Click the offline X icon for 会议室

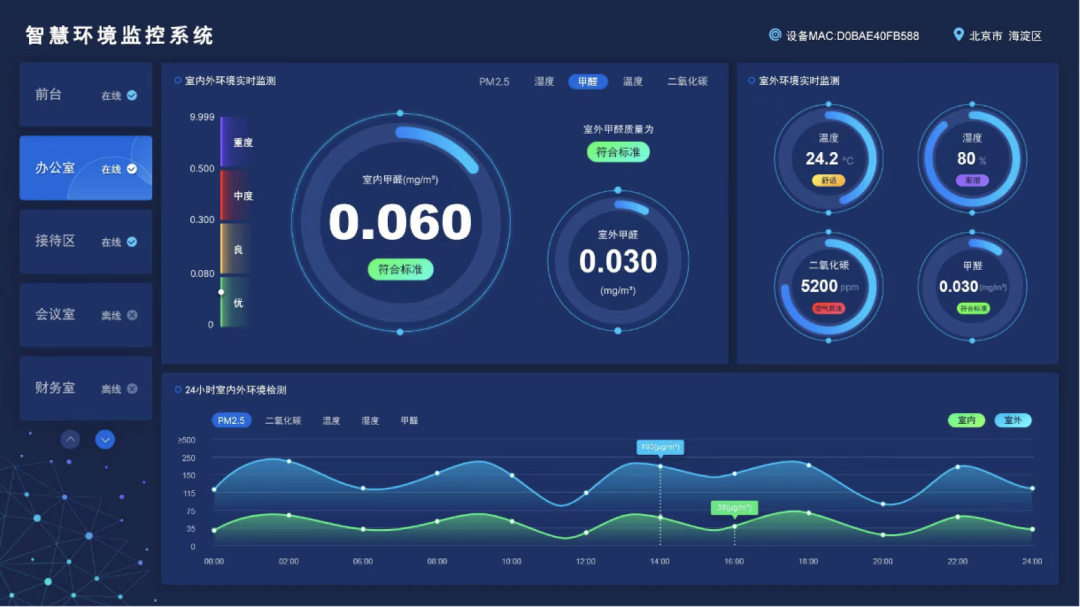[132, 315]
